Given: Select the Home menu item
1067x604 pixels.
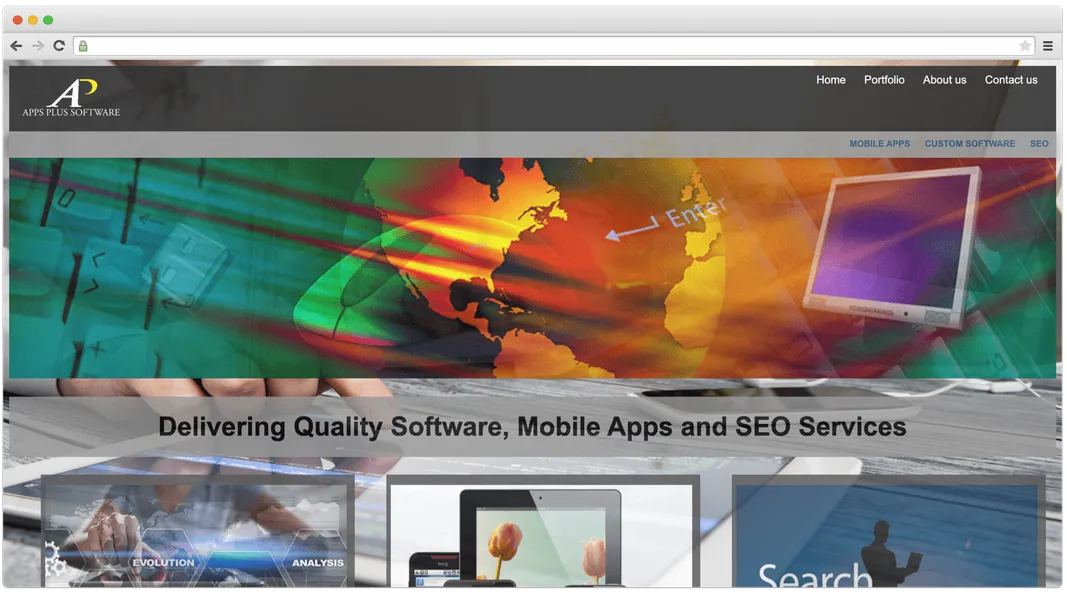Looking at the screenshot, I should coord(831,80).
